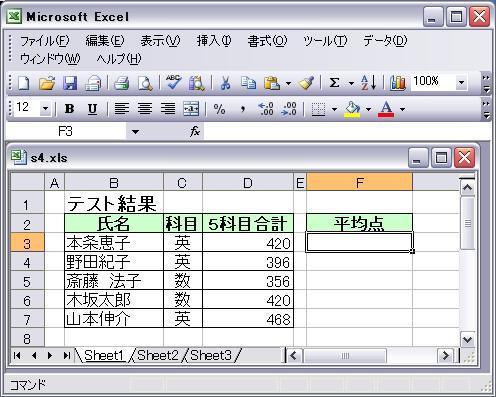The width and height of the screenshot is (496, 397).
Task: Expand the Name Box dropdown arrow
Action: (x=135, y=132)
